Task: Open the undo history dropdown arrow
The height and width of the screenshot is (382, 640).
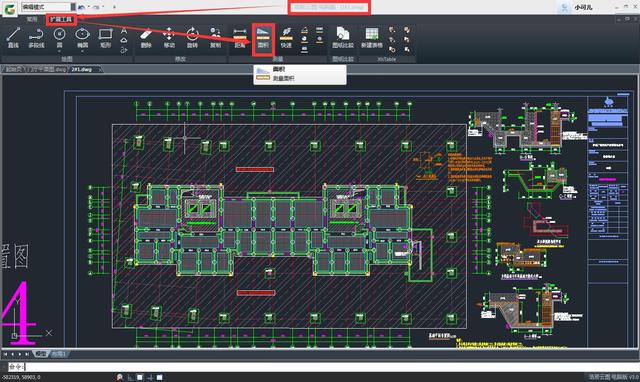Action: [89, 7]
